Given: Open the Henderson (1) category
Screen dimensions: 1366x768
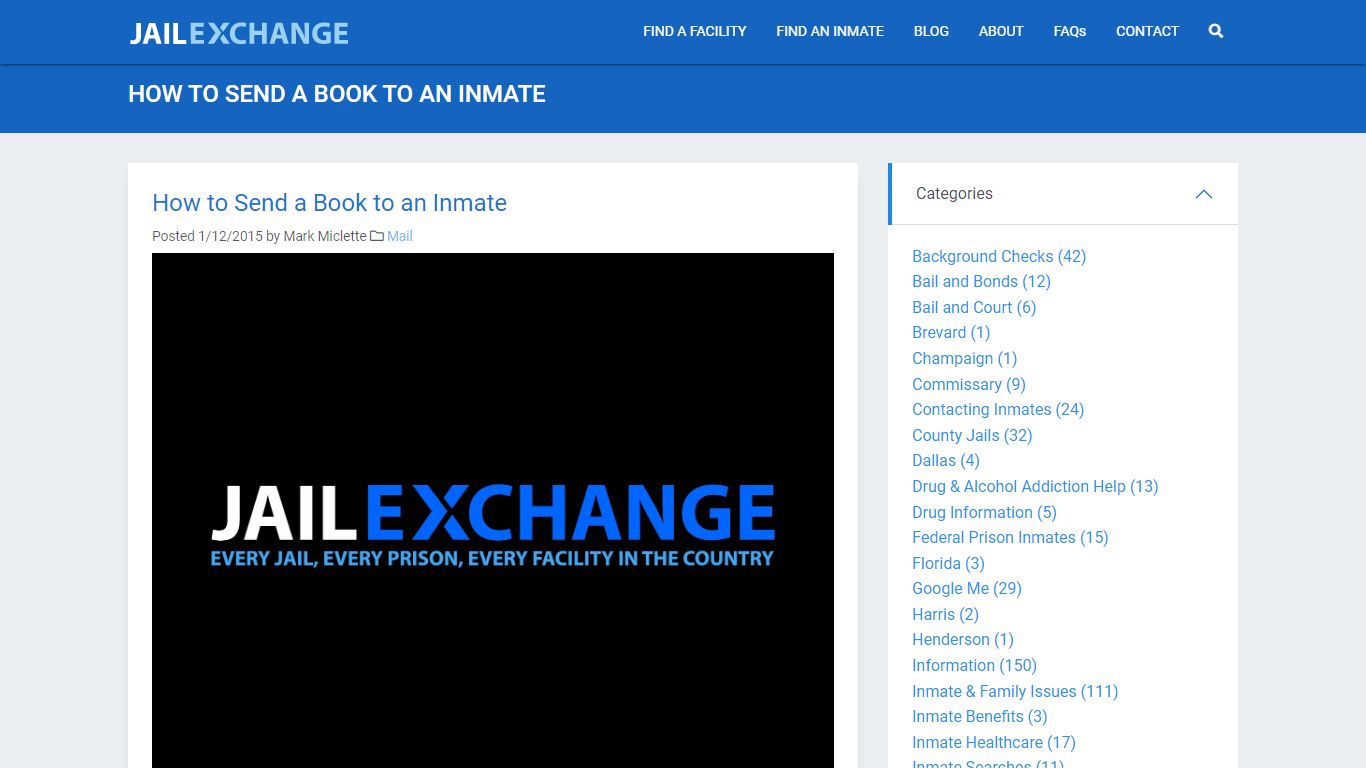Looking at the screenshot, I should (963, 639).
